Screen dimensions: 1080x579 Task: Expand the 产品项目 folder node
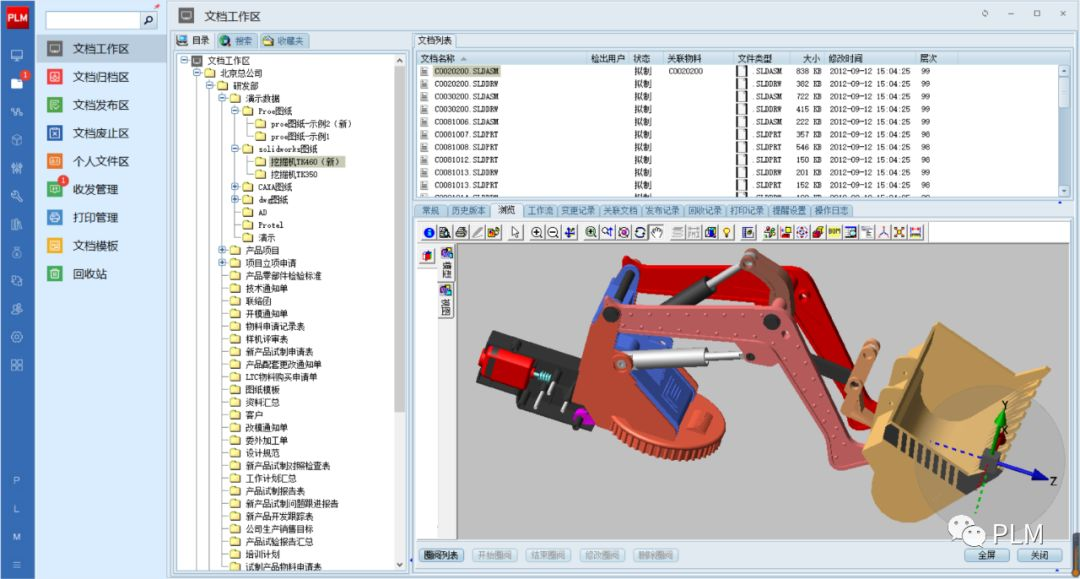click(x=222, y=250)
